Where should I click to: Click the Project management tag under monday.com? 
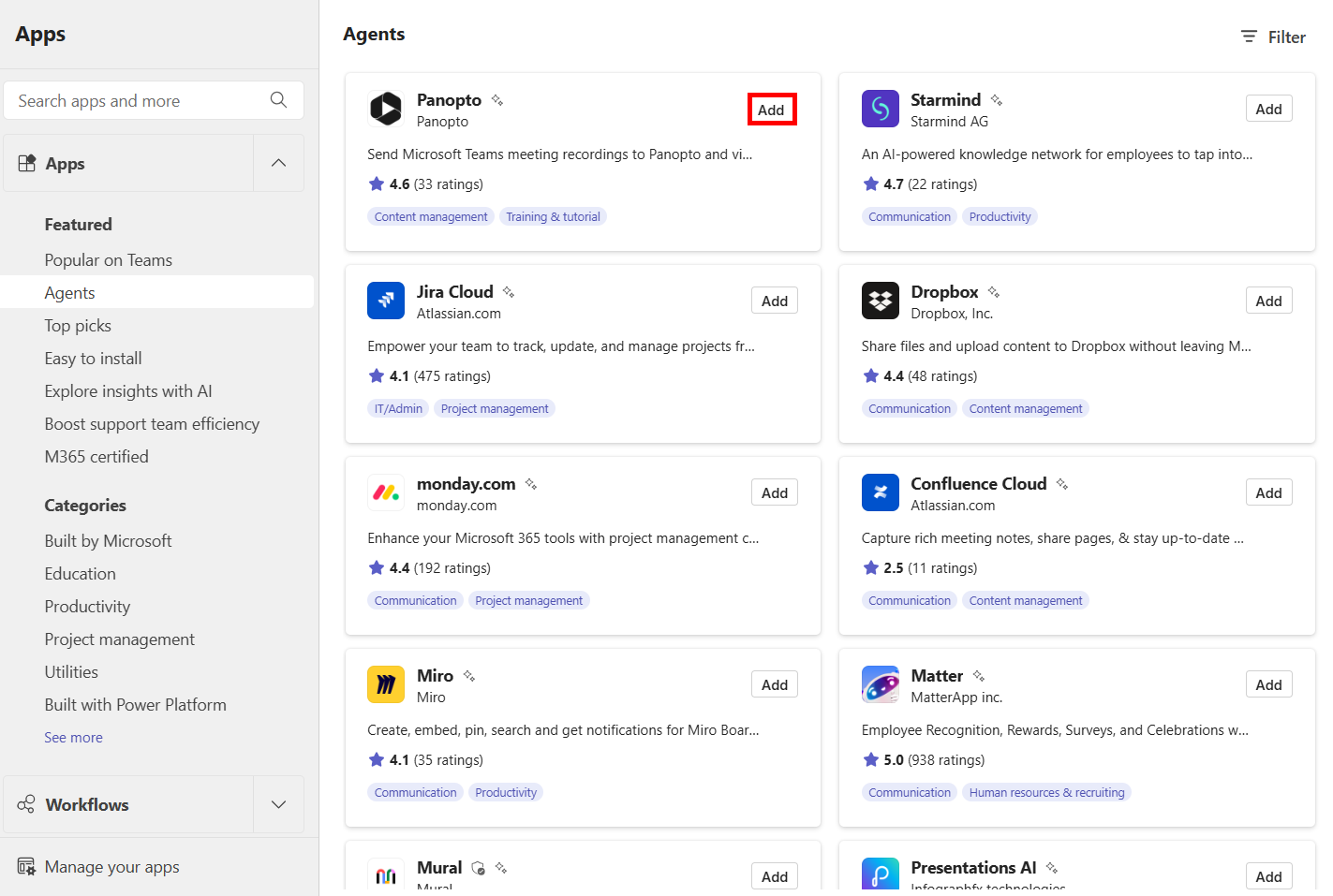(x=528, y=600)
